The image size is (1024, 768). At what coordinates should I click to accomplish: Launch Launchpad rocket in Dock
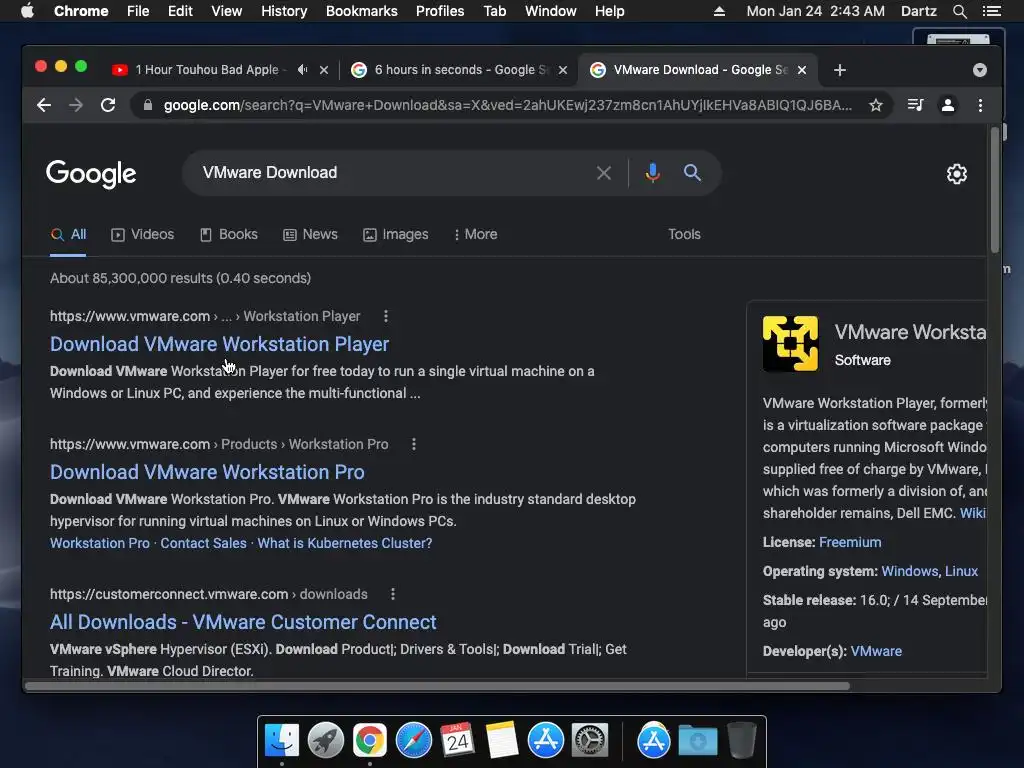click(x=326, y=741)
